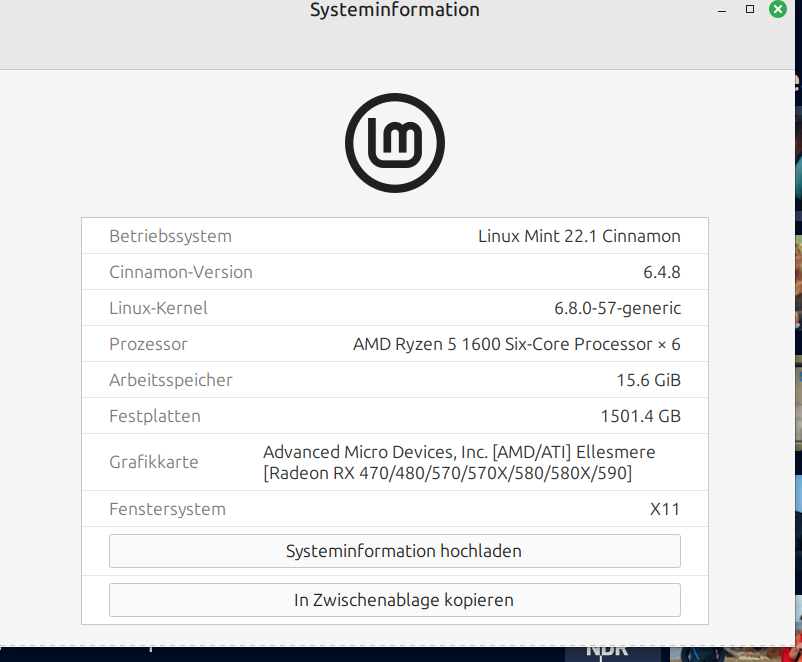Click the Systeminformation hochladen button

pos(394,551)
